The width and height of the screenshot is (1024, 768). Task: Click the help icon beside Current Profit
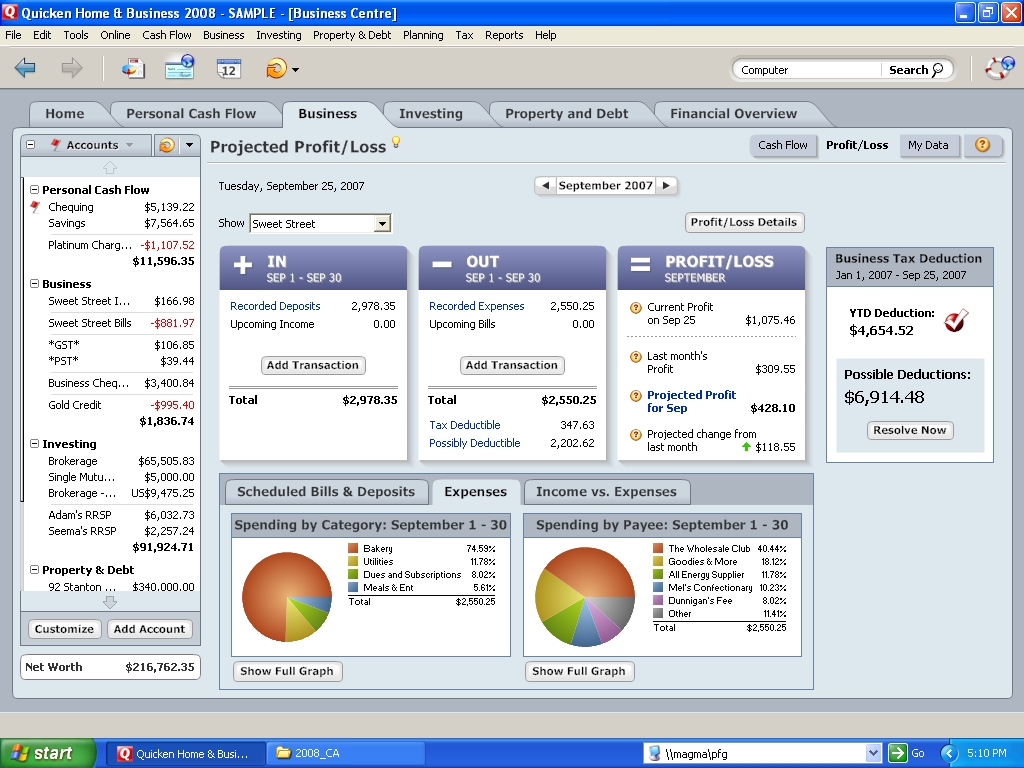coord(635,308)
